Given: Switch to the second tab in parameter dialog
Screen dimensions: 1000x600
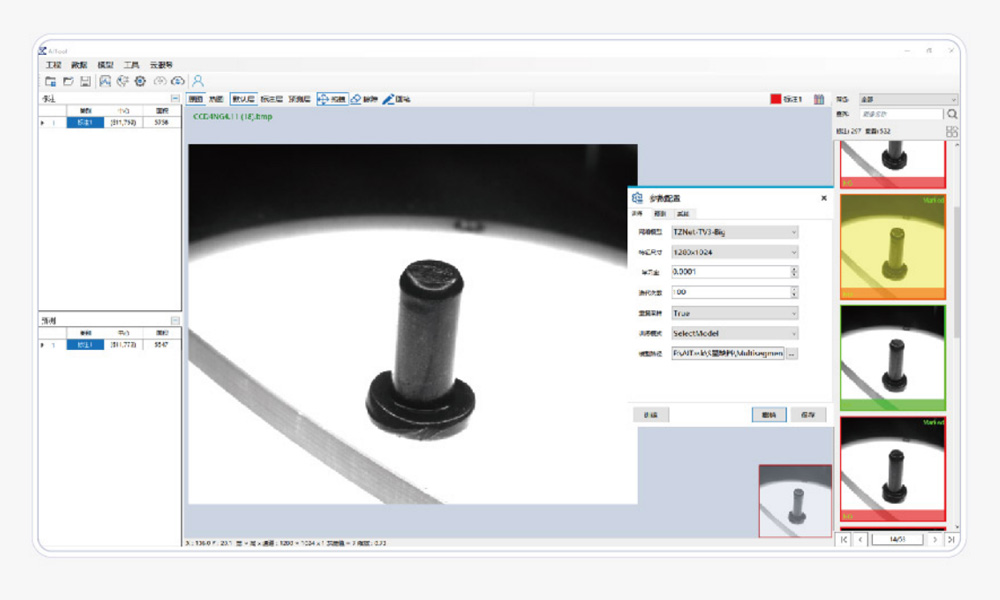Looking at the screenshot, I should click(659, 213).
